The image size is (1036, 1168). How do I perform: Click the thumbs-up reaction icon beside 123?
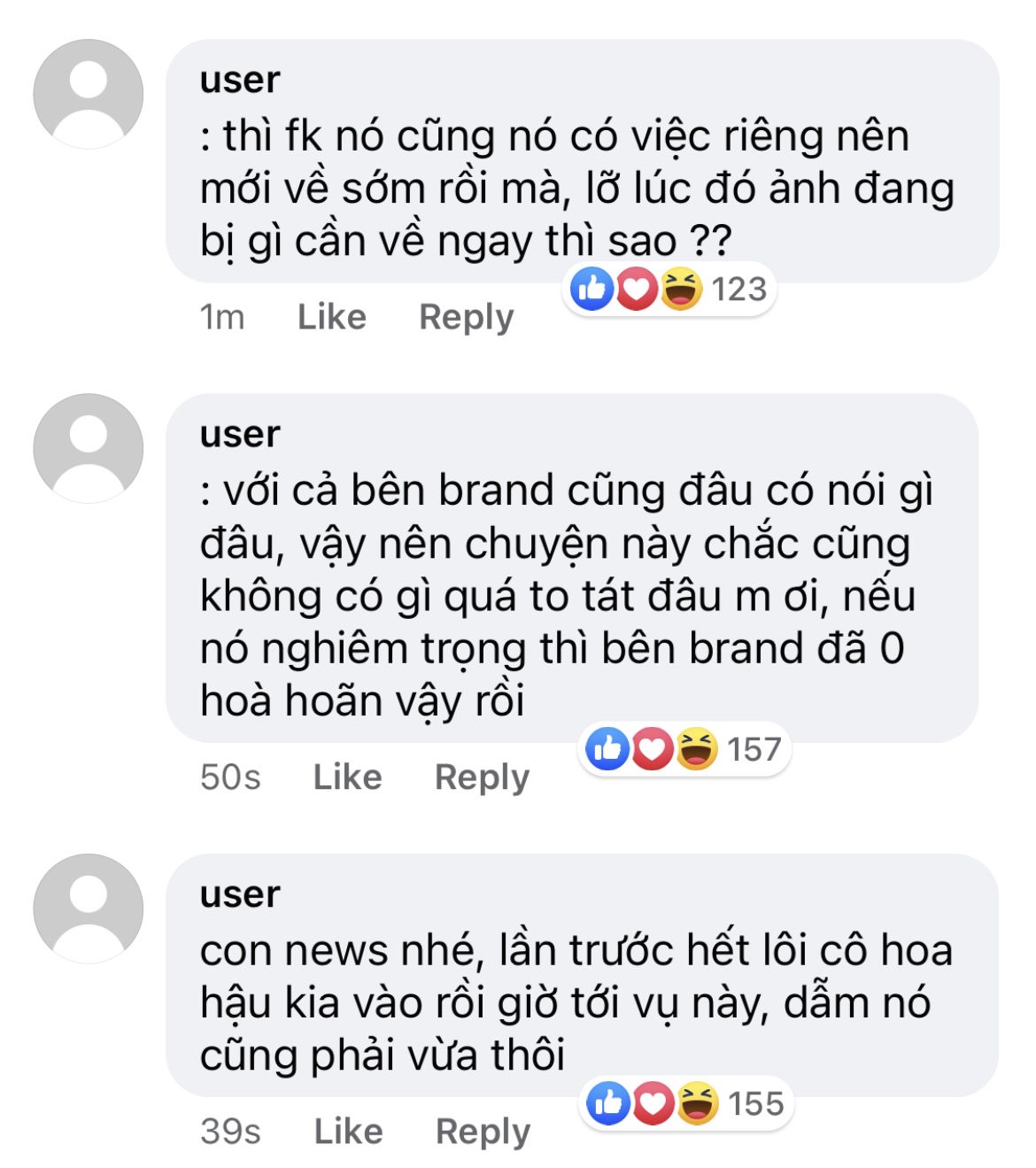pos(592,289)
